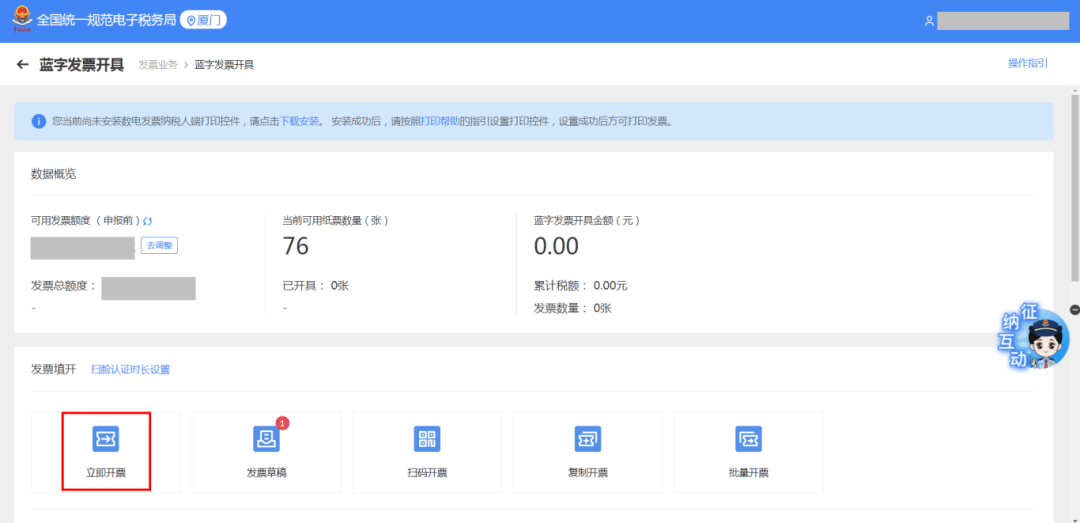
Task: Open 扫脸认证时长设置 settings link
Action: [x=130, y=370]
